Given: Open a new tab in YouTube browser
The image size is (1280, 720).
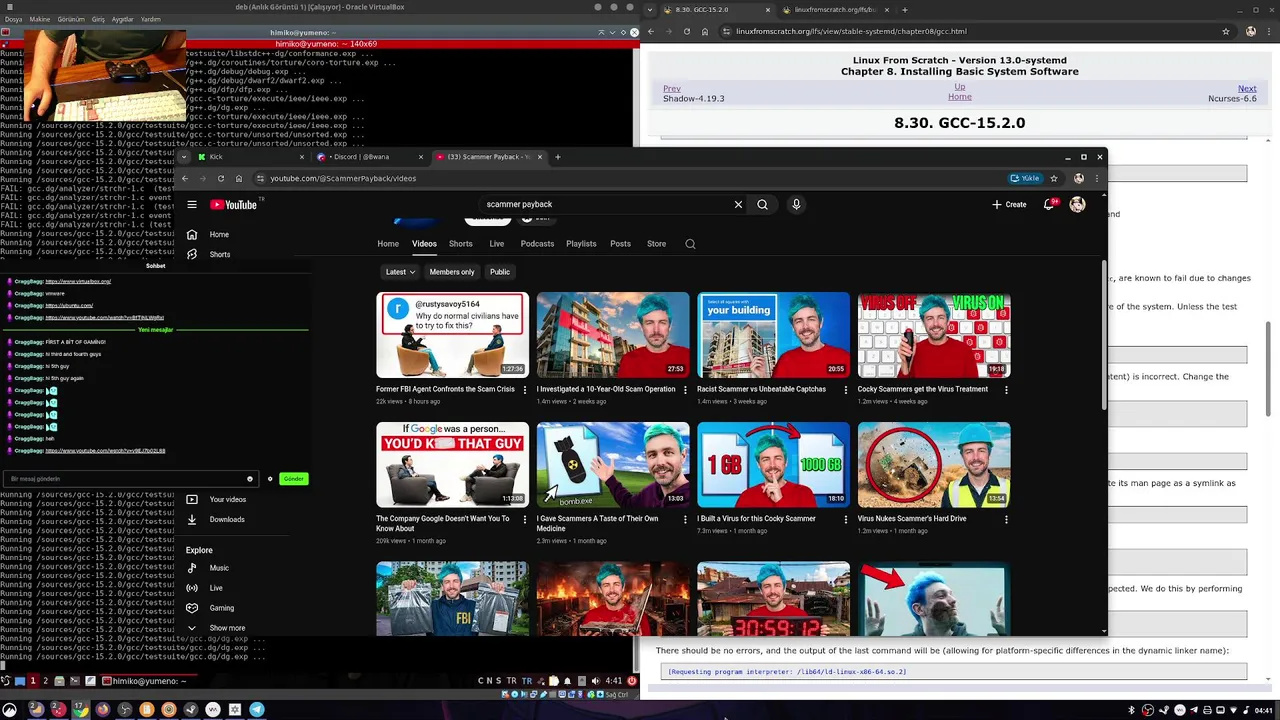Looking at the screenshot, I should [558, 157].
